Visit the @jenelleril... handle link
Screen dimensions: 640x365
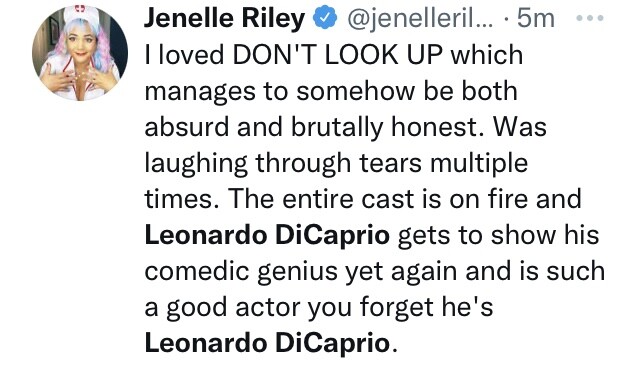(x=420, y=19)
